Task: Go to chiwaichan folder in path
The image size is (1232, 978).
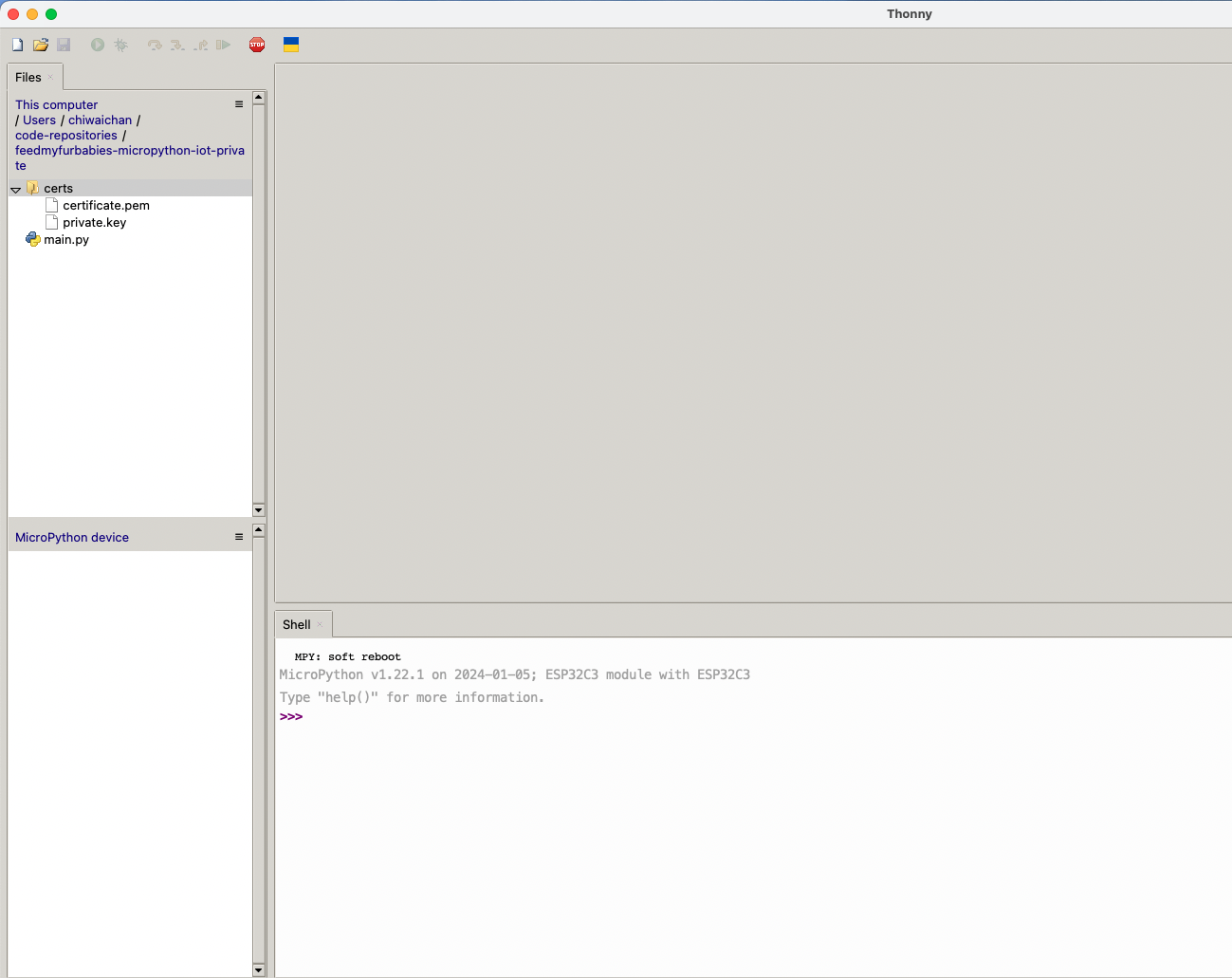Action: point(101,120)
